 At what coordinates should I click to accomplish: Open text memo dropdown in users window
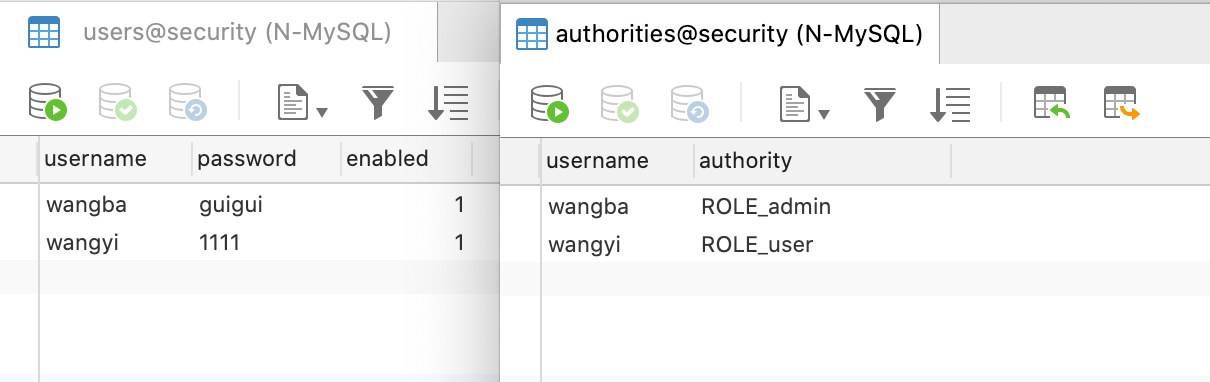[x=302, y=102]
